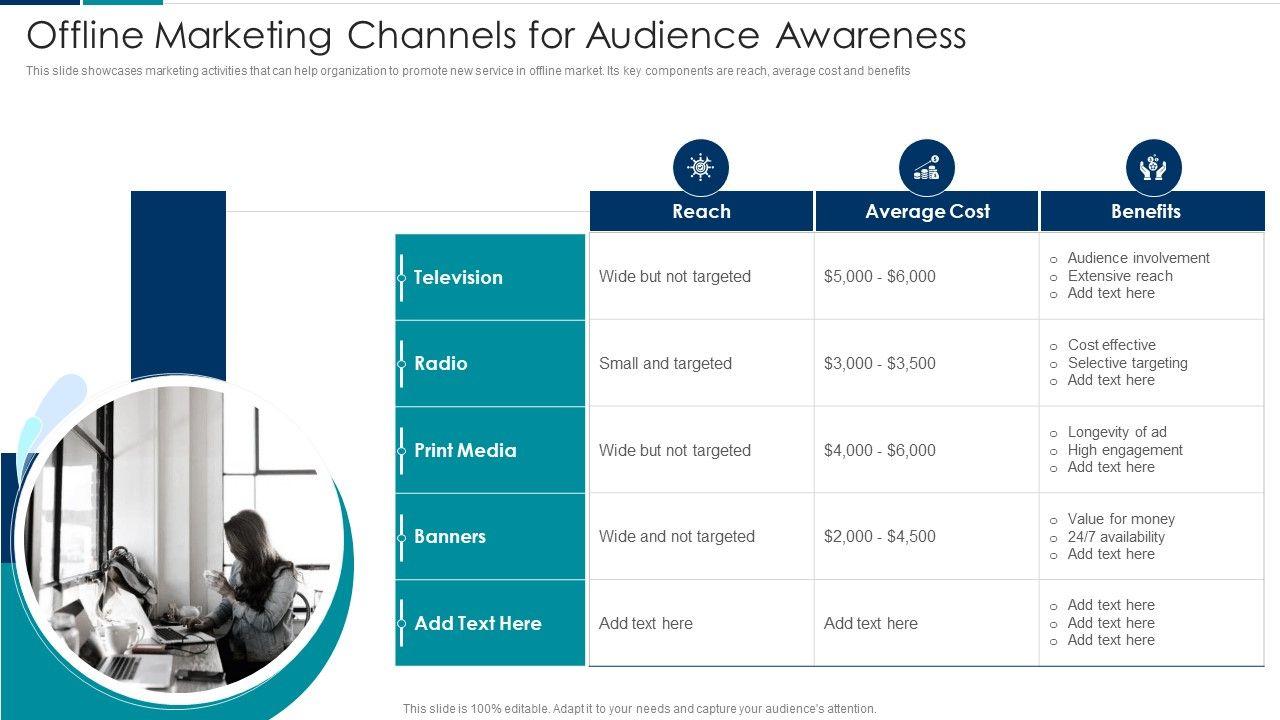The height and width of the screenshot is (720, 1280).
Task: Click Print Media's reach cell text
Action: click(675, 450)
